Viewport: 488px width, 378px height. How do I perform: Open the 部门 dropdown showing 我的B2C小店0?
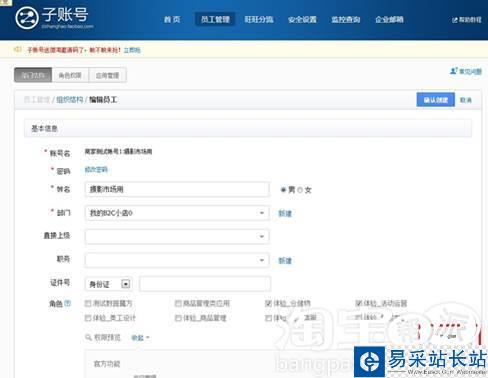click(177, 213)
